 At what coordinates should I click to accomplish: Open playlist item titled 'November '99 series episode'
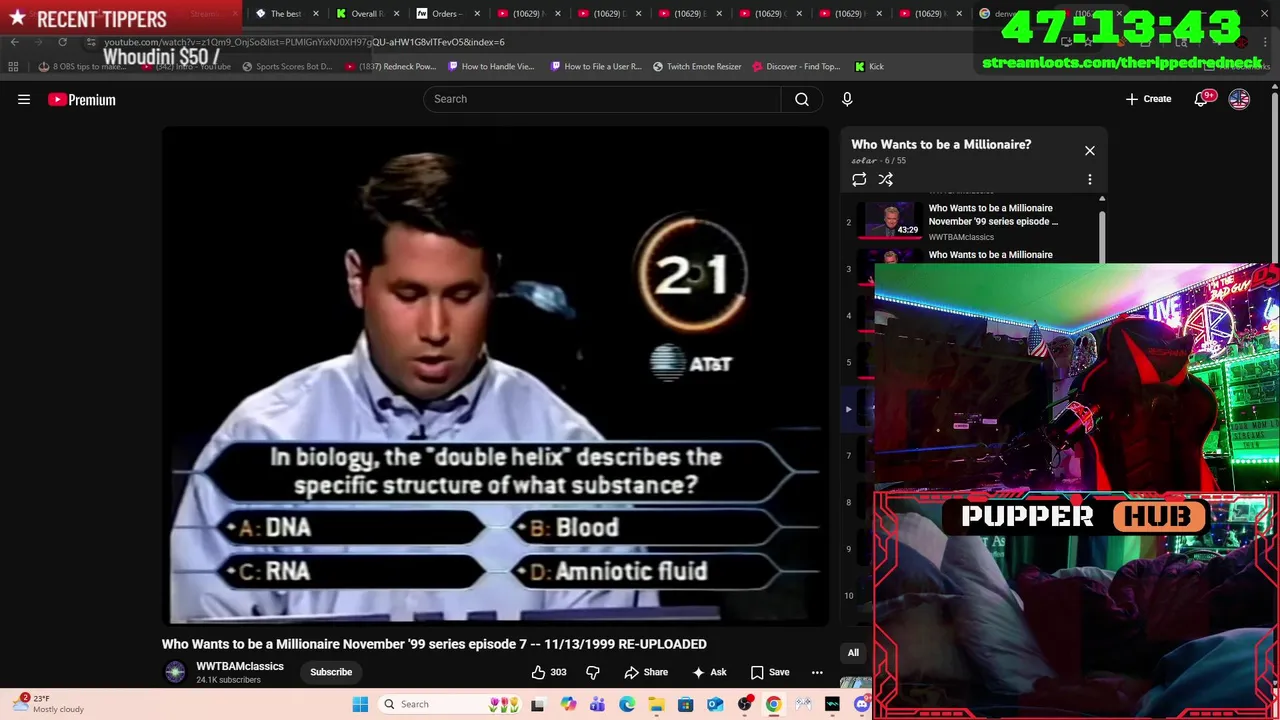click(x=993, y=215)
